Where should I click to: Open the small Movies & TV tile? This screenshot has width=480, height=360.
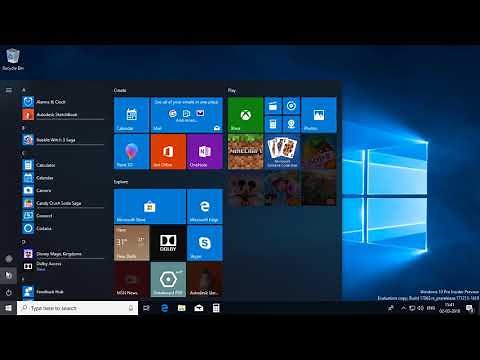coord(273,106)
